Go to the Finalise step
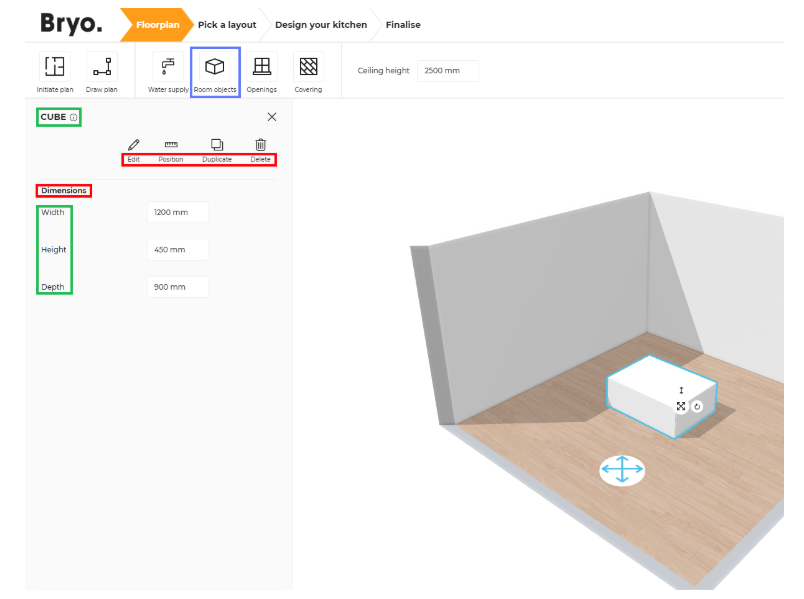This screenshot has width=804, height=599. [403, 25]
